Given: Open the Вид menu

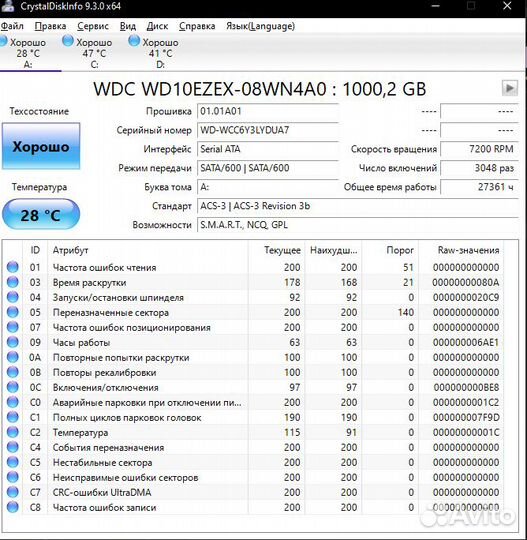Looking at the screenshot, I should (128, 26).
